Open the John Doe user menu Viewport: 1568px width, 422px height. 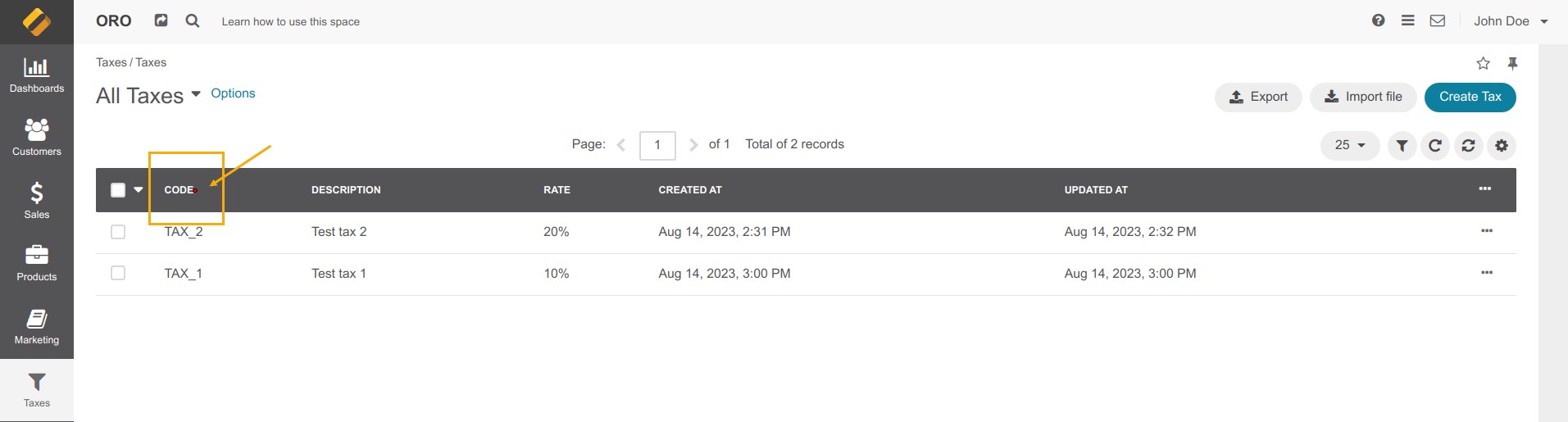(1510, 21)
